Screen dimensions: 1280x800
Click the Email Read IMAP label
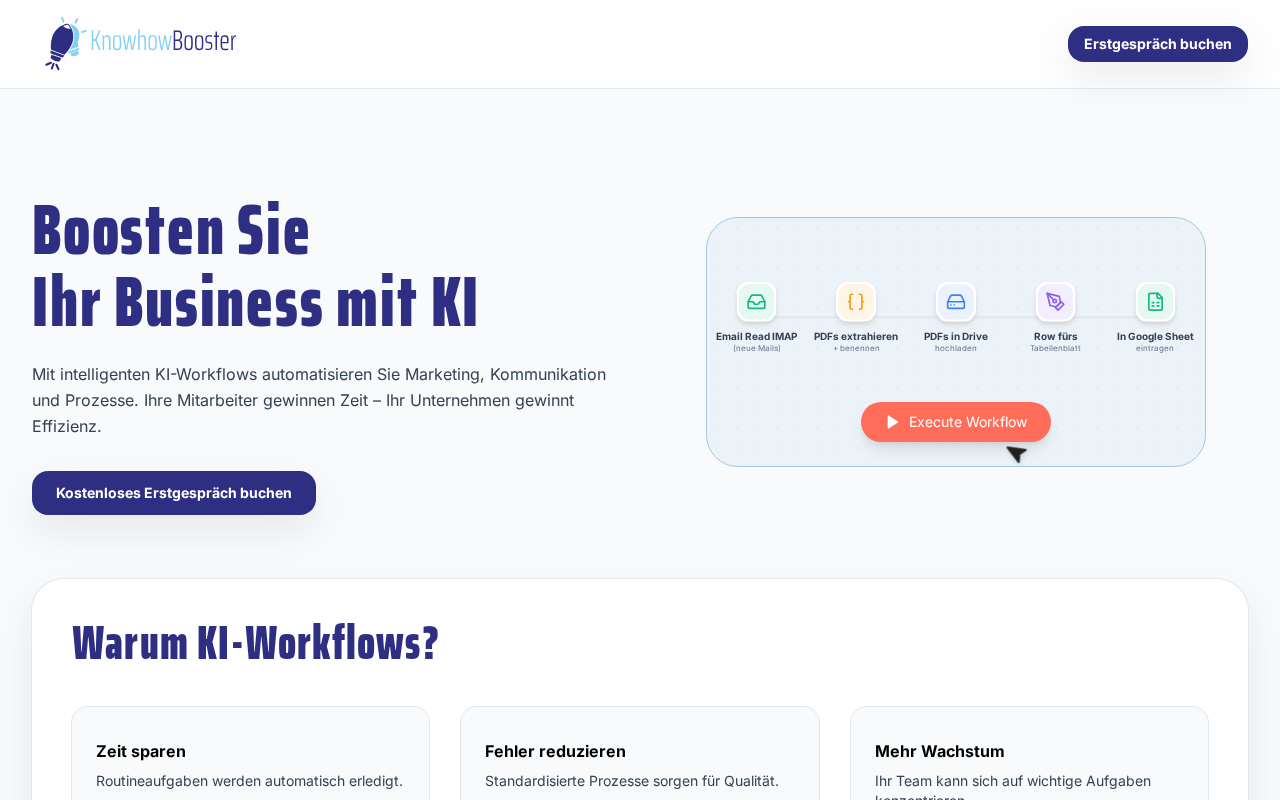click(756, 337)
